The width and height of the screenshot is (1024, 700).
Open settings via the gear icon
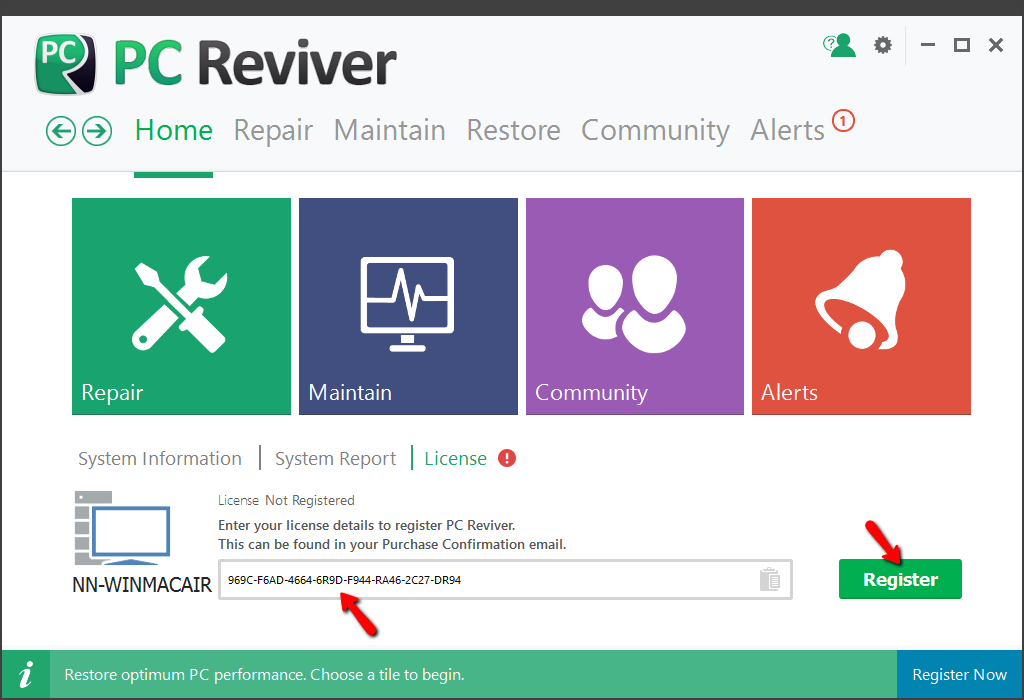pyautogui.click(x=882, y=45)
